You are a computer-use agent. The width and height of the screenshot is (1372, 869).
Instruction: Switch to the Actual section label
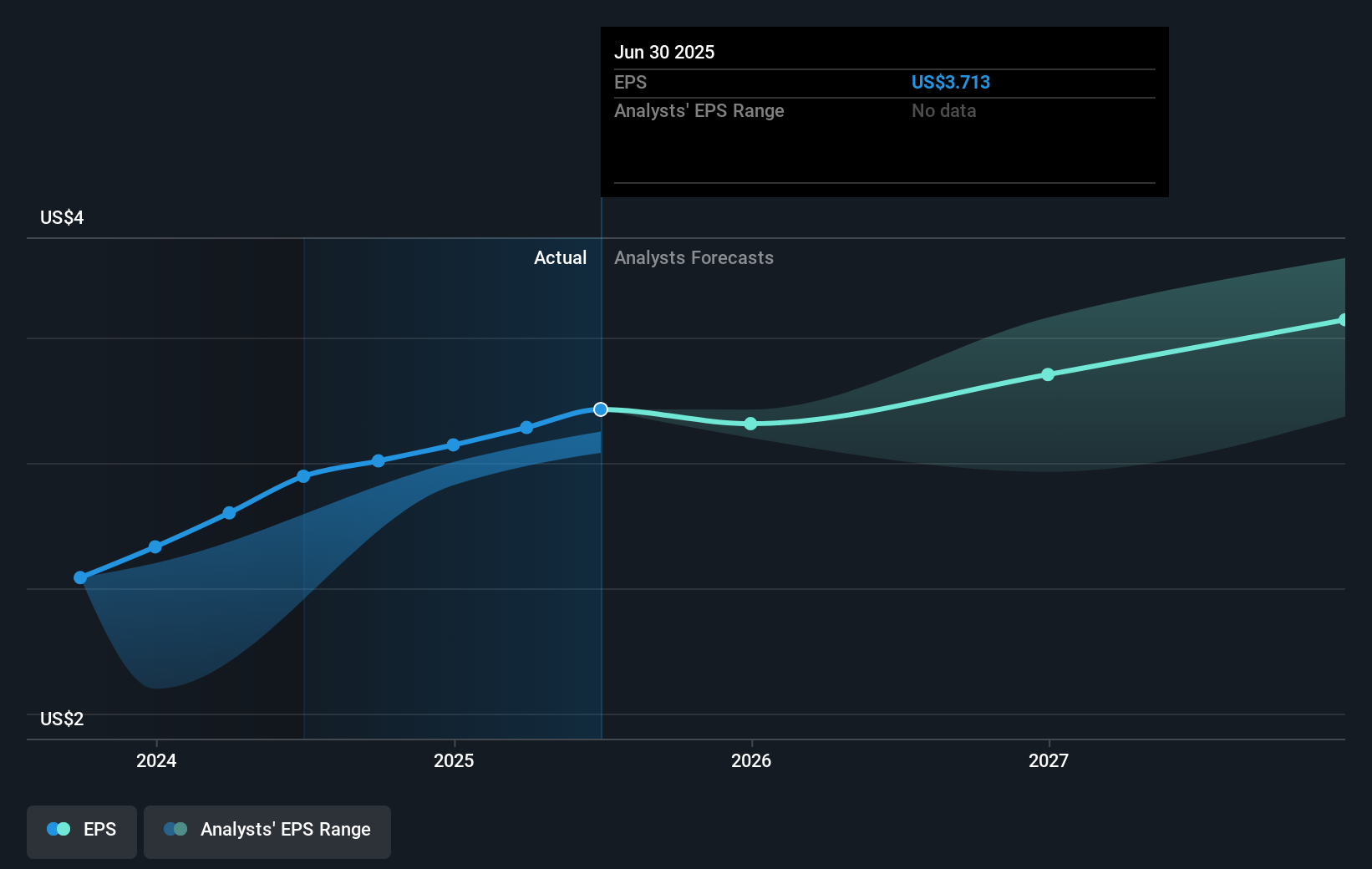click(x=560, y=257)
